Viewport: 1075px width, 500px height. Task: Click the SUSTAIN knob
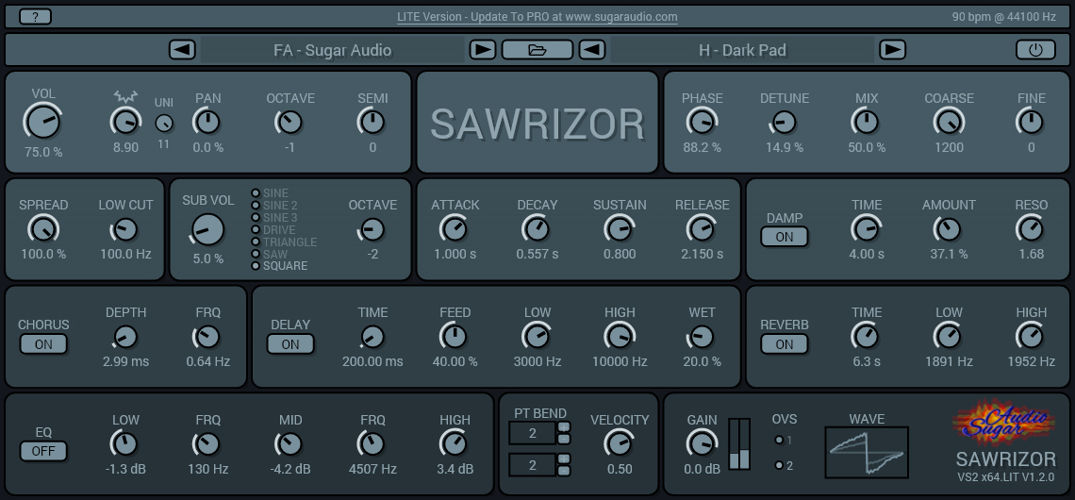pos(620,229)
